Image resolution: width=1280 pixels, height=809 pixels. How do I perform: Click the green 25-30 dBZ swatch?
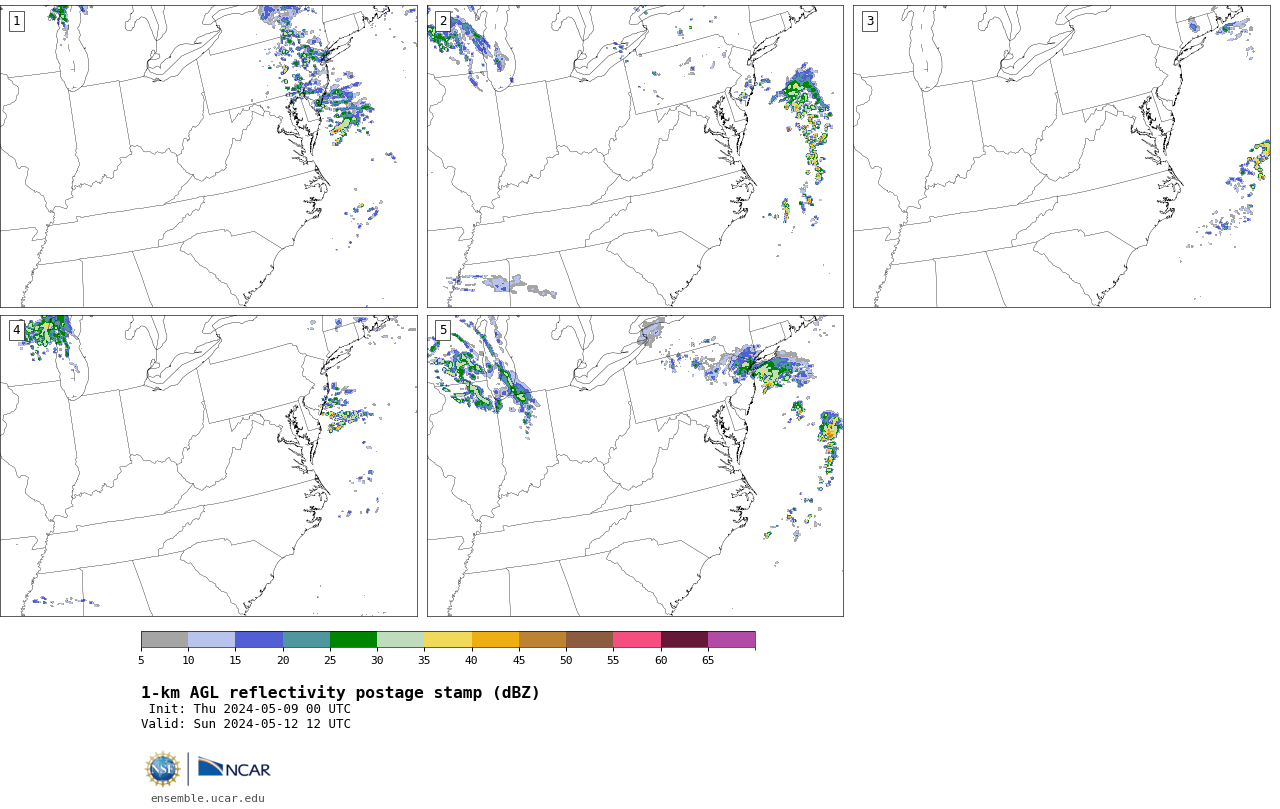[x=353, y=640]
